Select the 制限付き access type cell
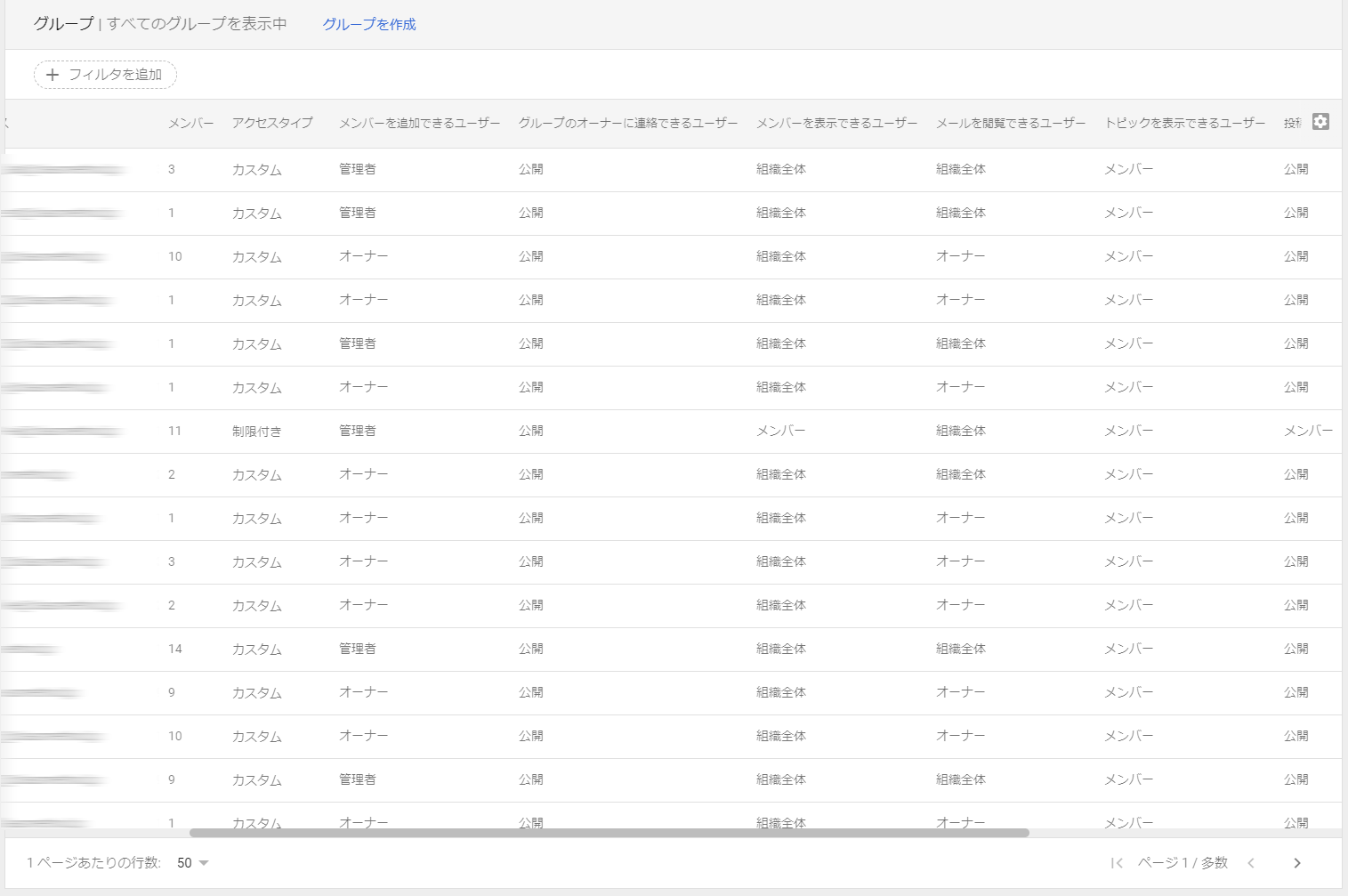Image resolution: width=1348 pixels, height=896 pixels. coord(256,432)
